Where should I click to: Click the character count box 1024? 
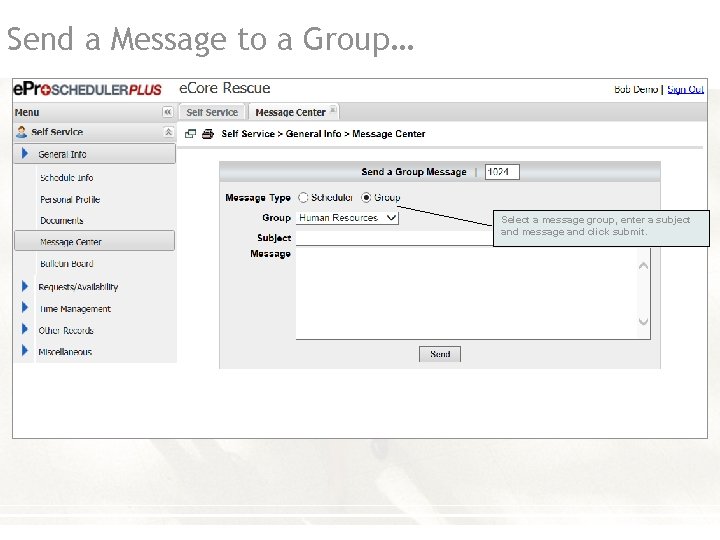pos(502,172)
